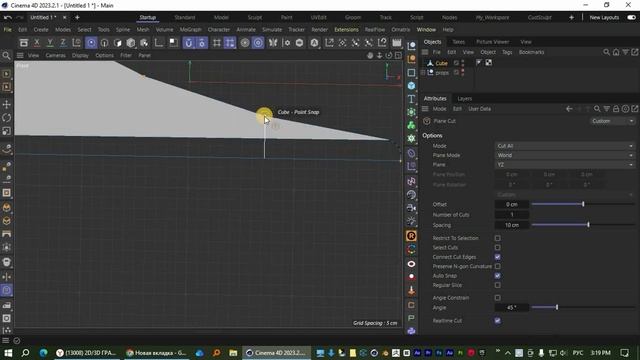Open Windows taskbar search icon
640x360 pixels.
pyautogui.click(x=25, y=353)
